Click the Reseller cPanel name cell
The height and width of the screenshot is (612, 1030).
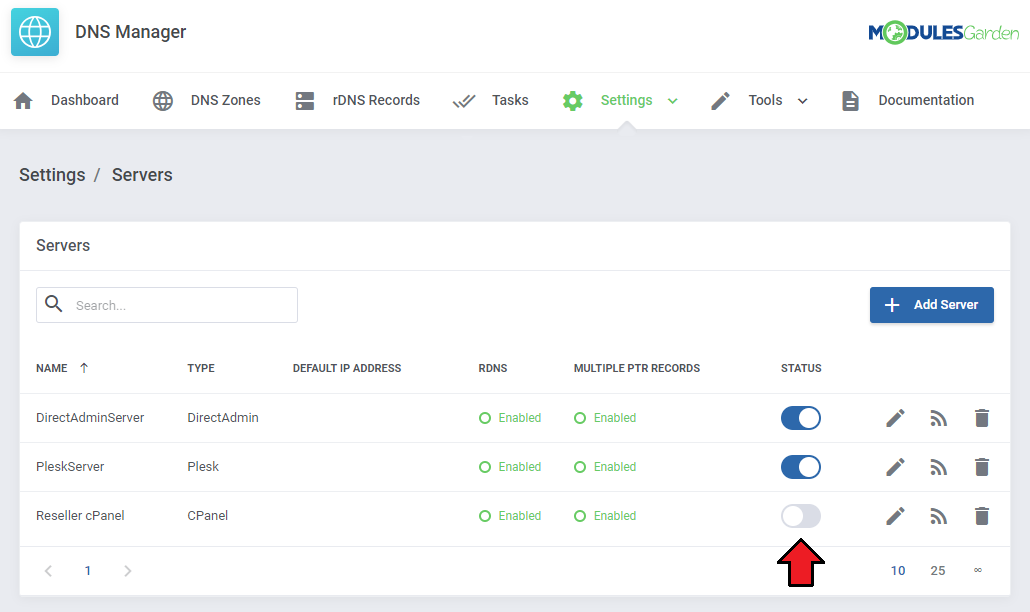click(x=80, y=515)
